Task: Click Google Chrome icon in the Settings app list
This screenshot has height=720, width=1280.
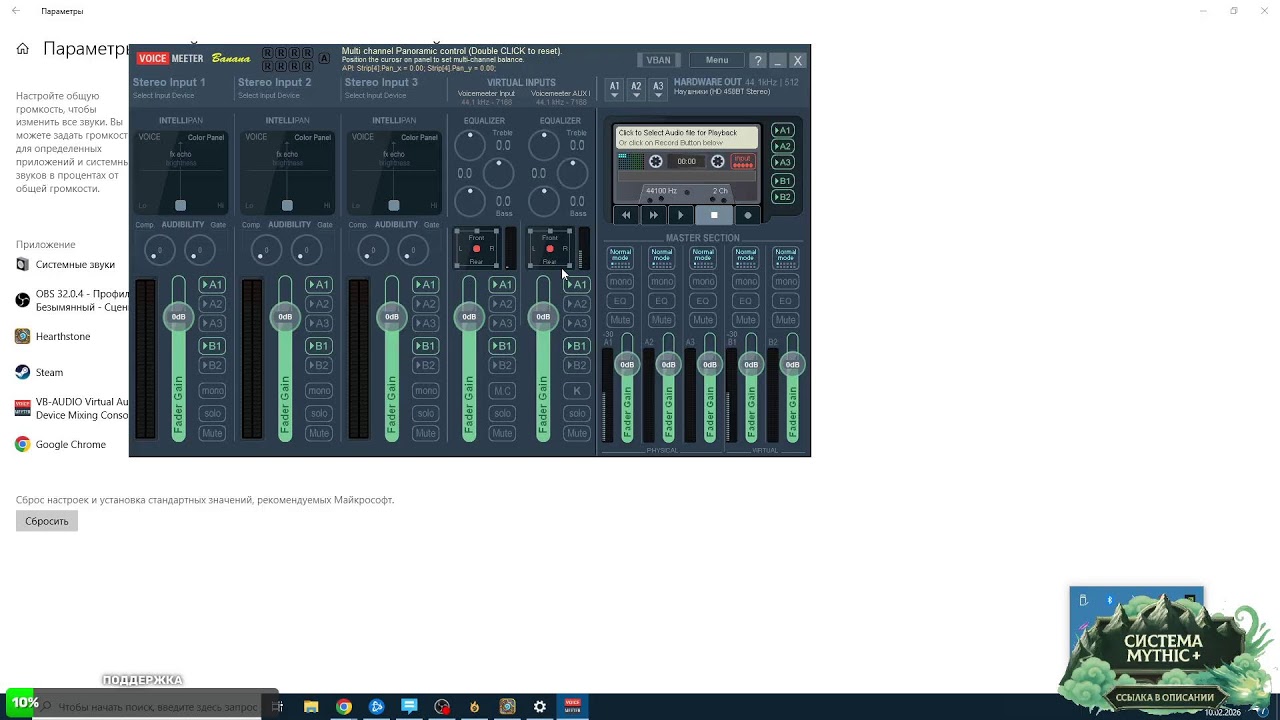Action: (x=23, y=444)
